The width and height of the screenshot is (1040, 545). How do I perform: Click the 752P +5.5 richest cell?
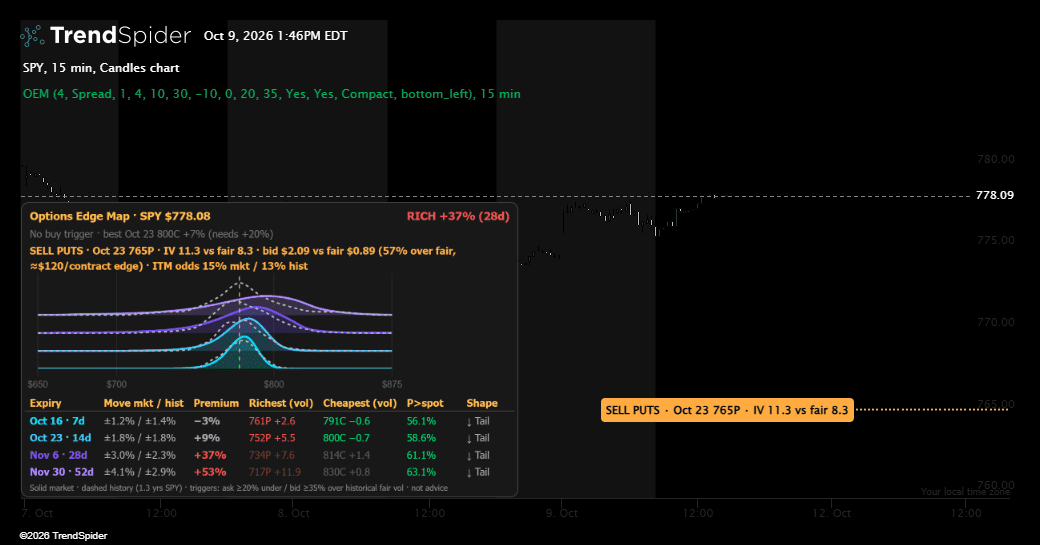pyautogui.click(x=272, y=438)
